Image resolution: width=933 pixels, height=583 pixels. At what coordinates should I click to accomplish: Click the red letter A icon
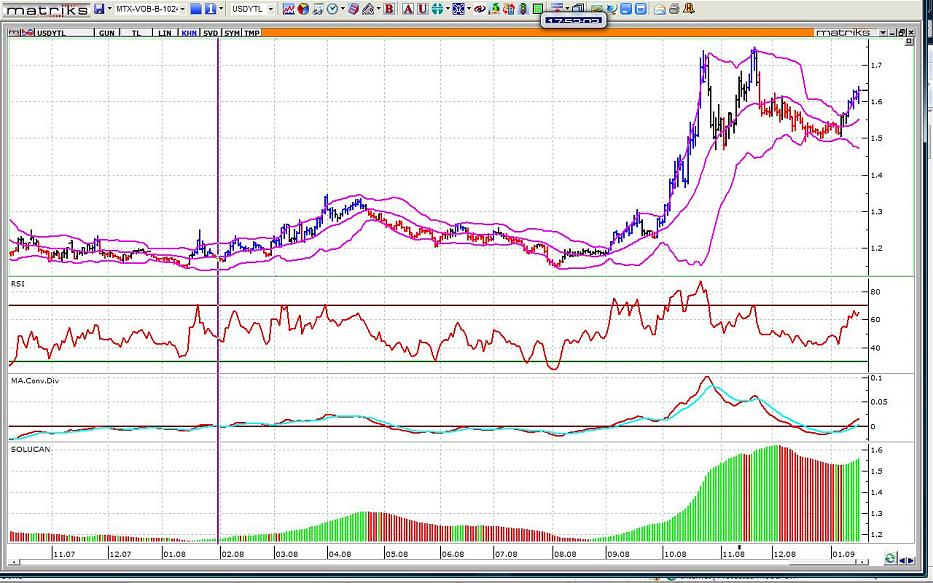(x=407, y=9)
